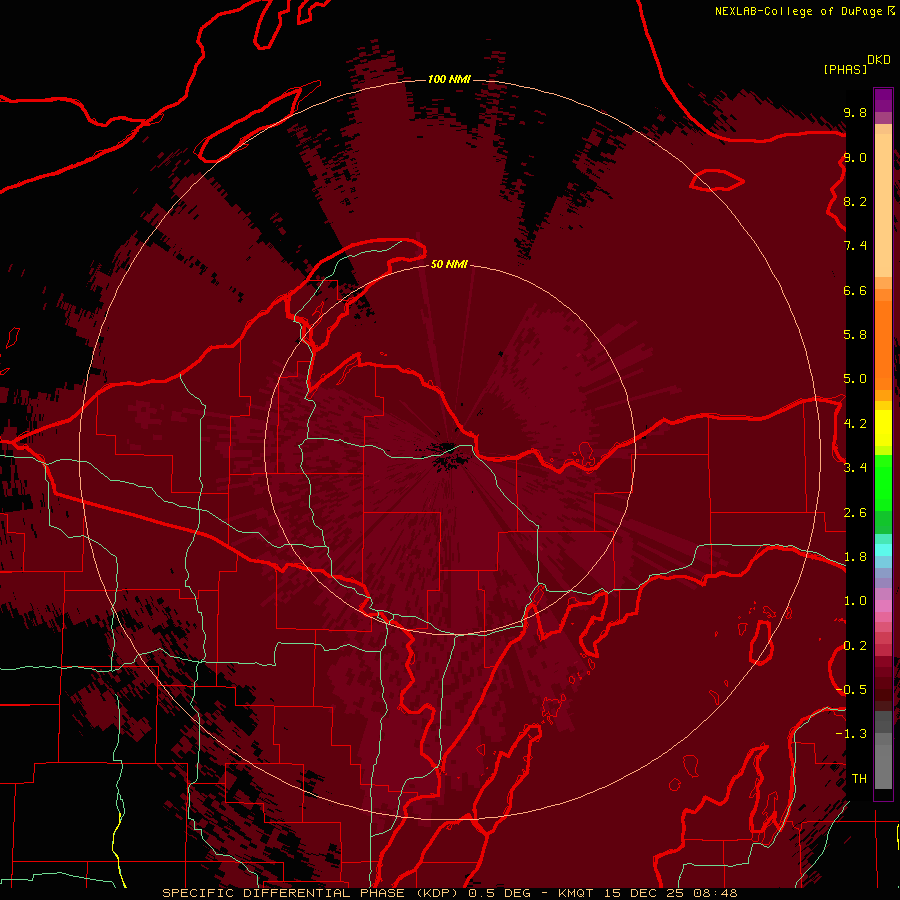Image resolution: width=900 pixels, height=900 pixels.
Task: Select the 7.4 value on the color scale
Action: 855,246
